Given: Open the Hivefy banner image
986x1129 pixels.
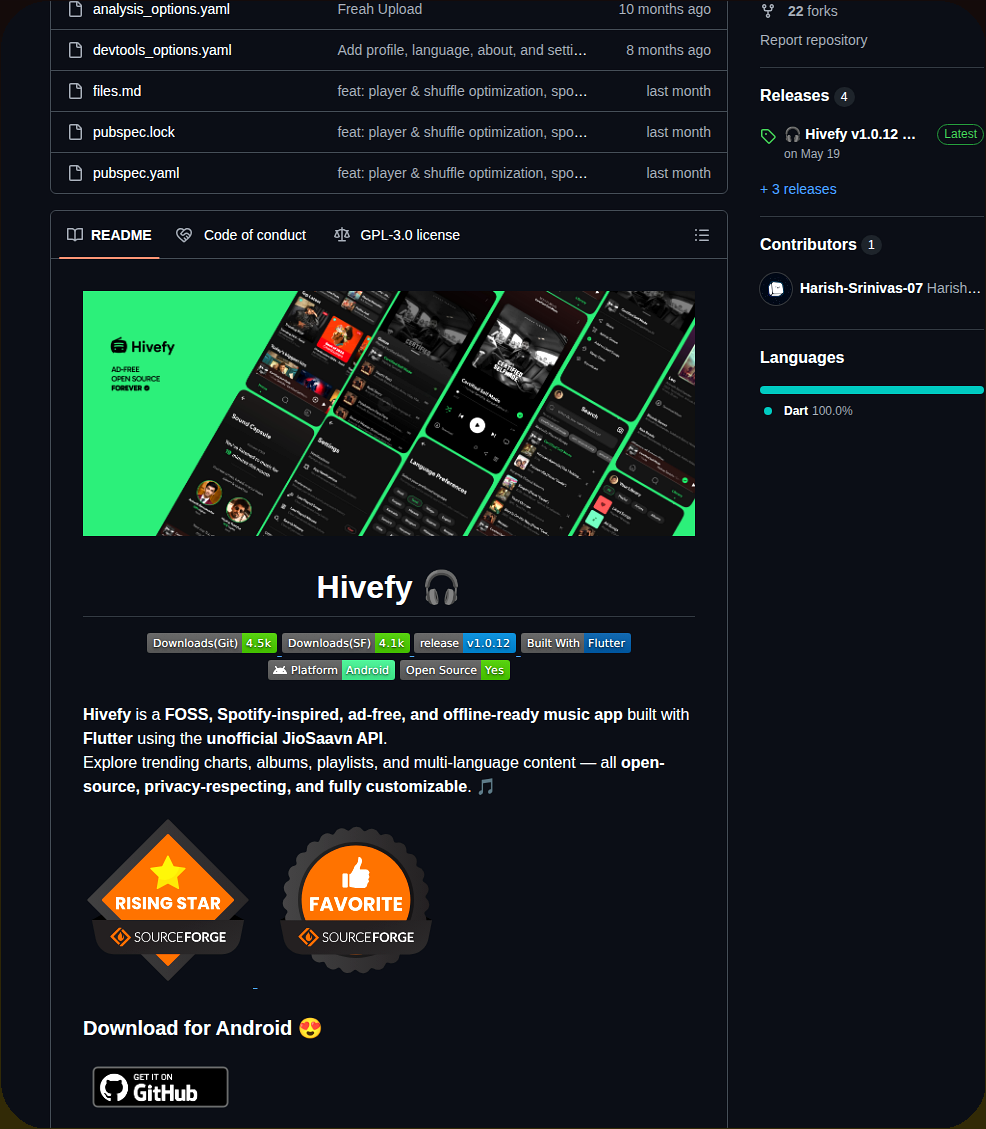Looking at the screenshot, I should click(x=389, y=413).
